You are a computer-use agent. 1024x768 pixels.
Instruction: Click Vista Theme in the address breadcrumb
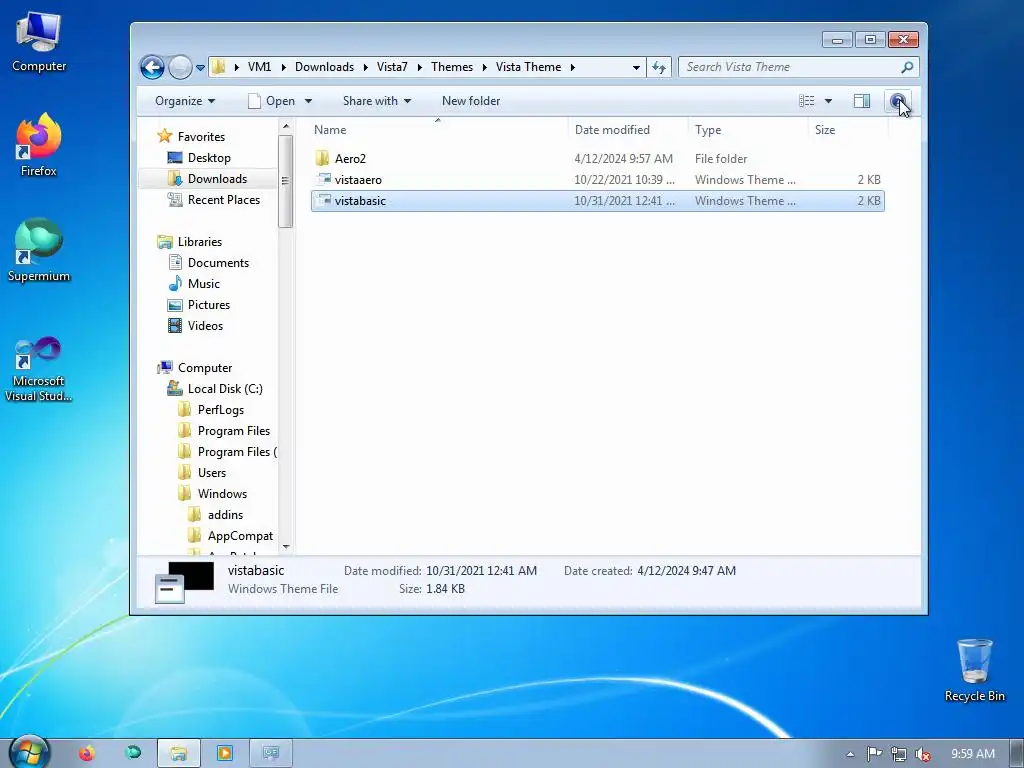528,67
